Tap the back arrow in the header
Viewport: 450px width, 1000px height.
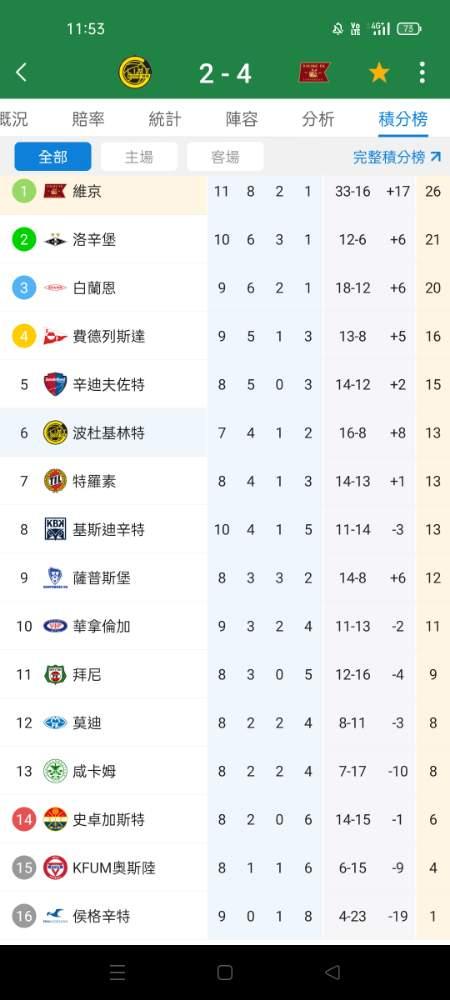coord(21,73)
